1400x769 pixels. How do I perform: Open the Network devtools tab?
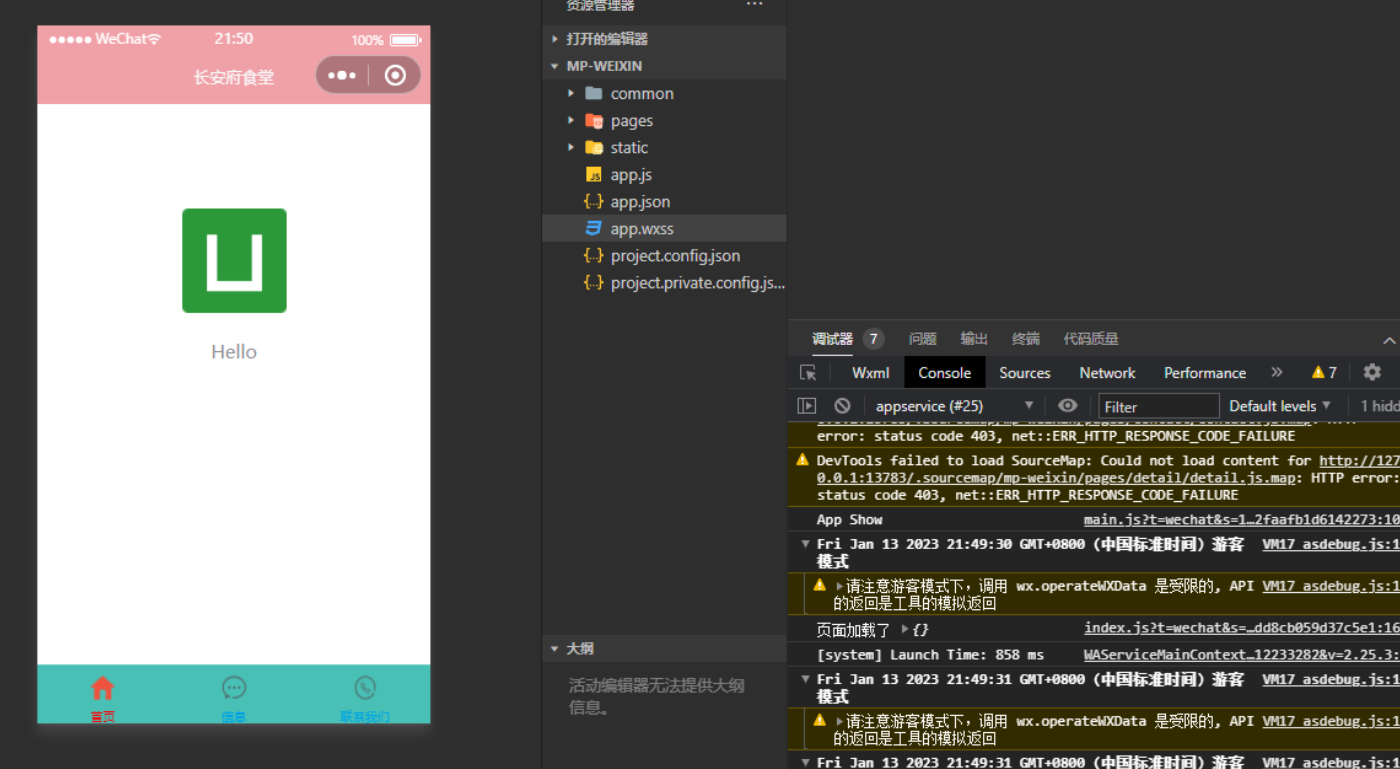pos(1107,373)
